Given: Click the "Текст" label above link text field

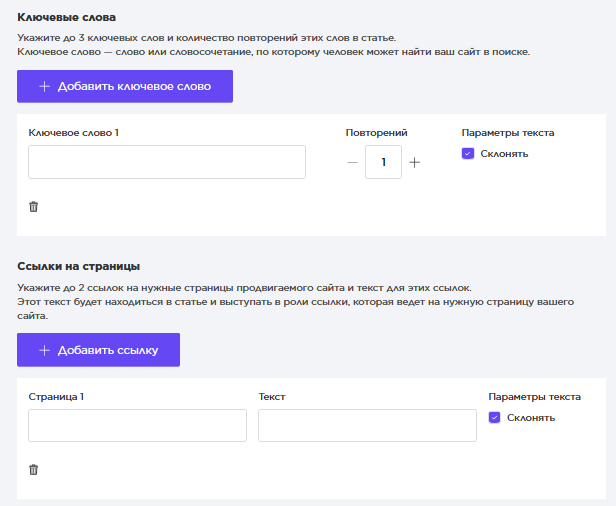Looking at the screenshot, I should click(x=271, y=396).
